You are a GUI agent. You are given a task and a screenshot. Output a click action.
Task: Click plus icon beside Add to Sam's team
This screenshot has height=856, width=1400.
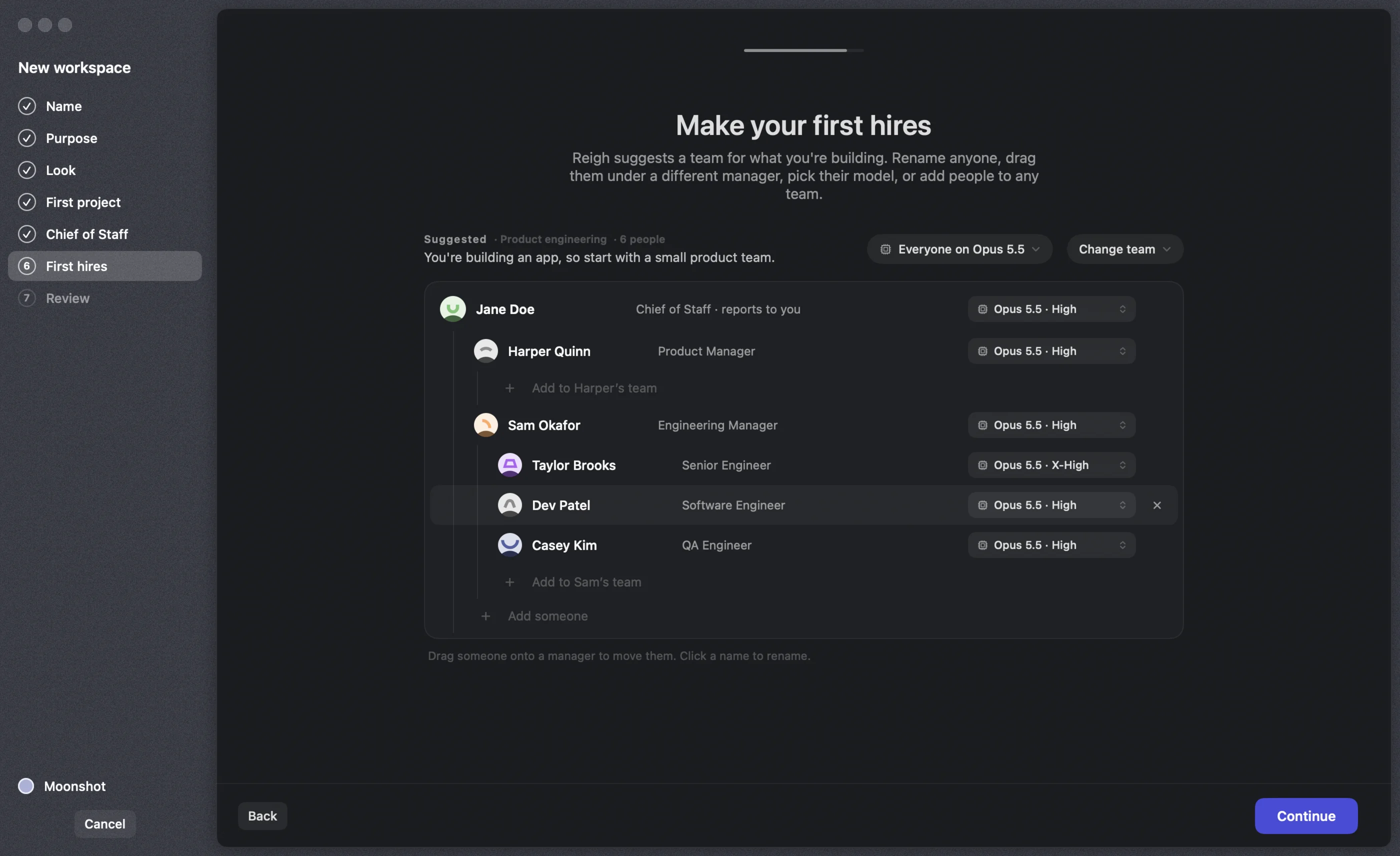509,582
